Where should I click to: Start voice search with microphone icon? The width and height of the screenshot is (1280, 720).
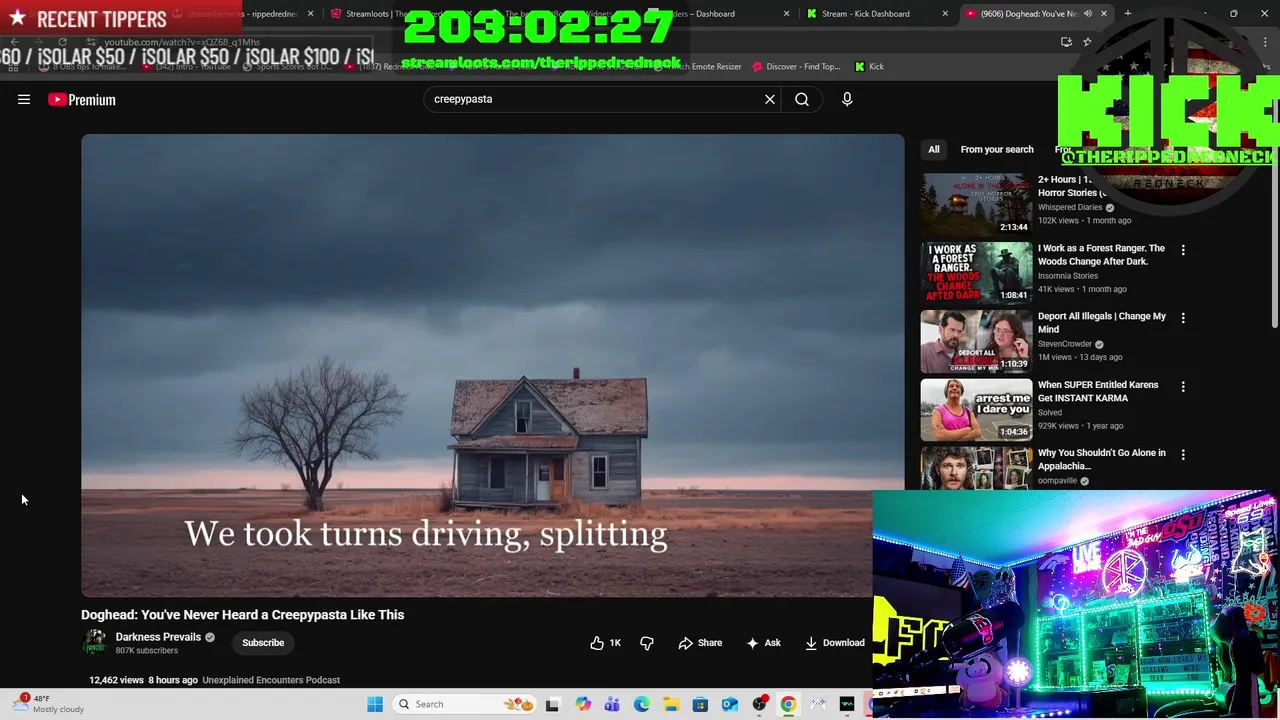coord(847,99)
